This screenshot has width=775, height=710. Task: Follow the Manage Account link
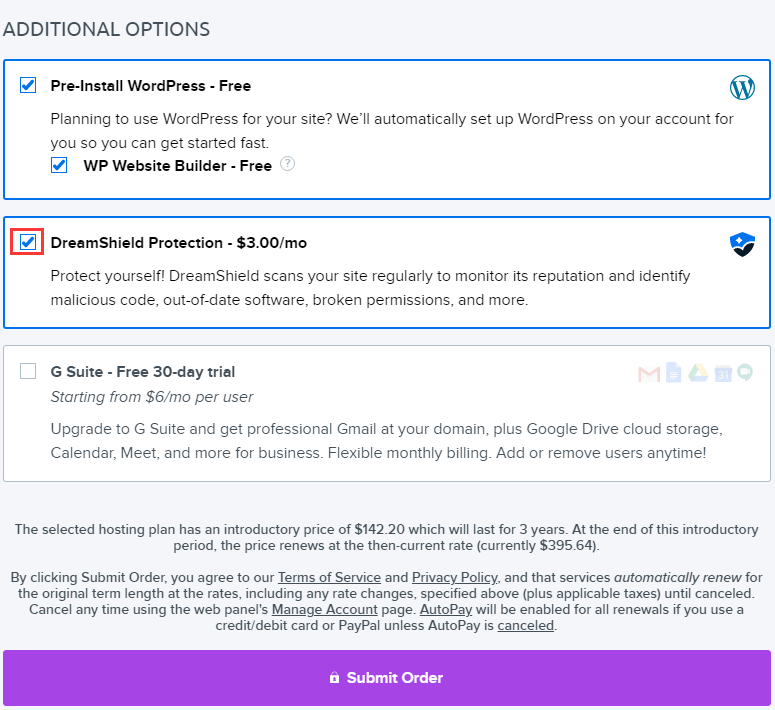325,610
